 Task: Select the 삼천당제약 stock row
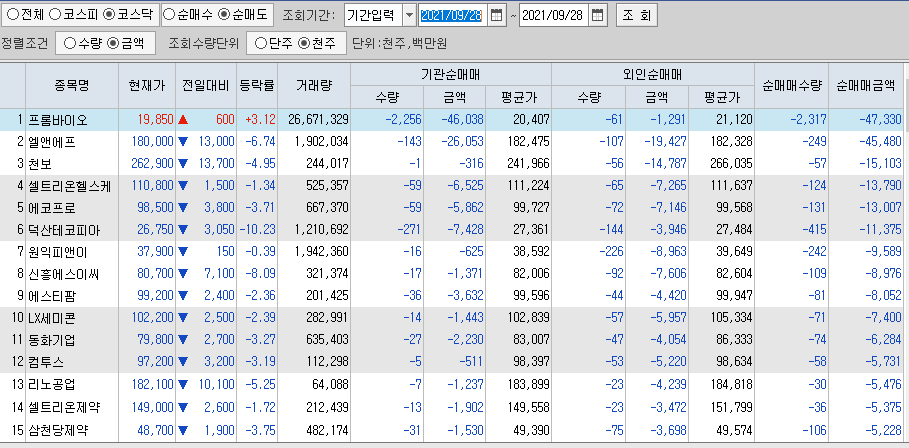pyautogui.click(x=452, y=431)
